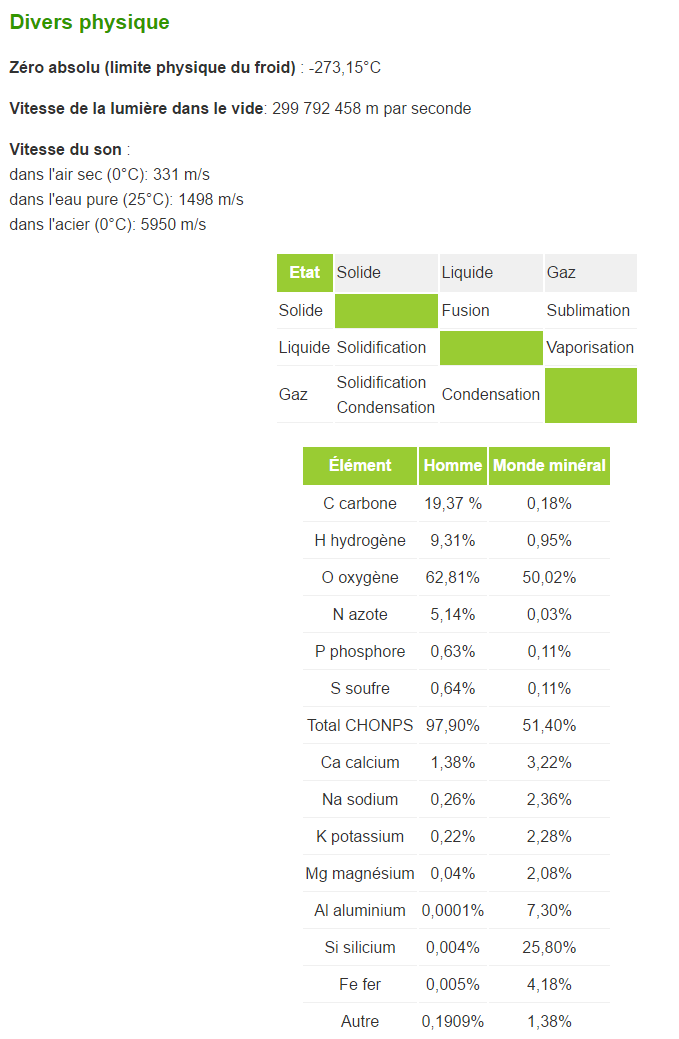Click the 62,81% oxygen value

452,578
